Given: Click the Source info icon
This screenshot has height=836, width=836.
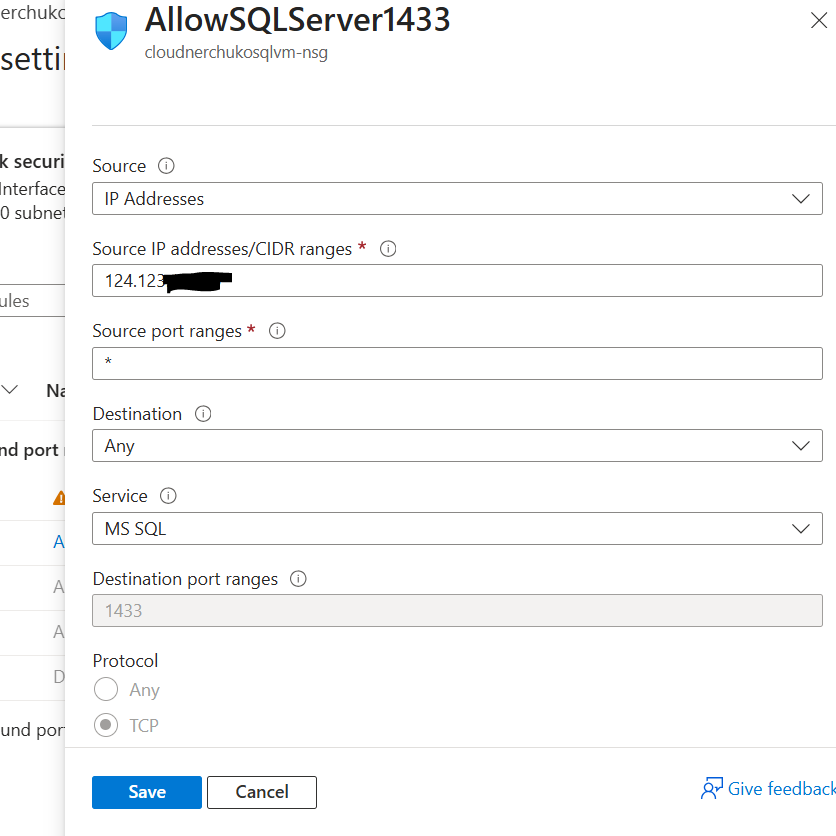Looking at the screenshot, I should tap(166, 166).
